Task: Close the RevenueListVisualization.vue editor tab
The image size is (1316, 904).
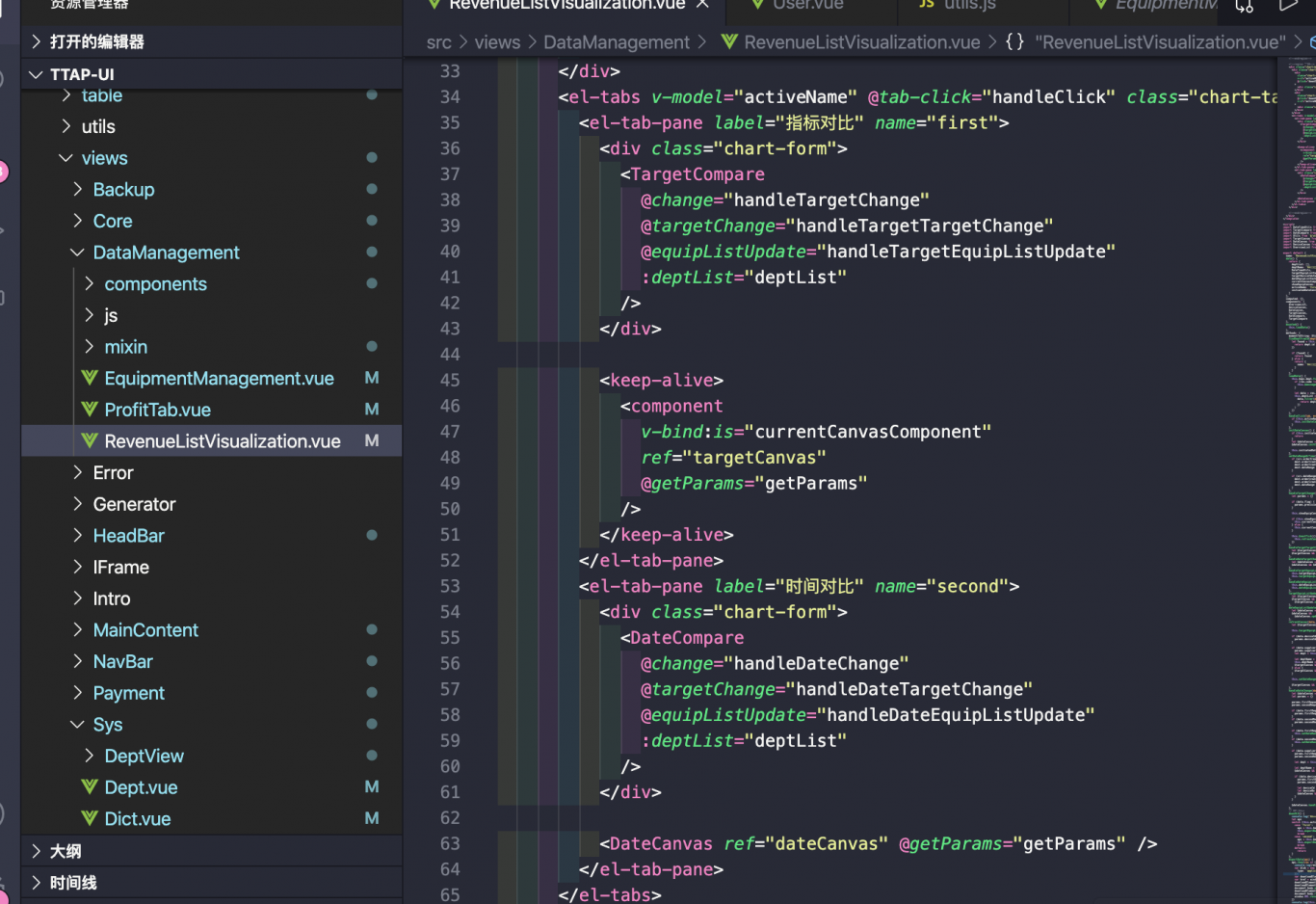Action: point(703,4)
